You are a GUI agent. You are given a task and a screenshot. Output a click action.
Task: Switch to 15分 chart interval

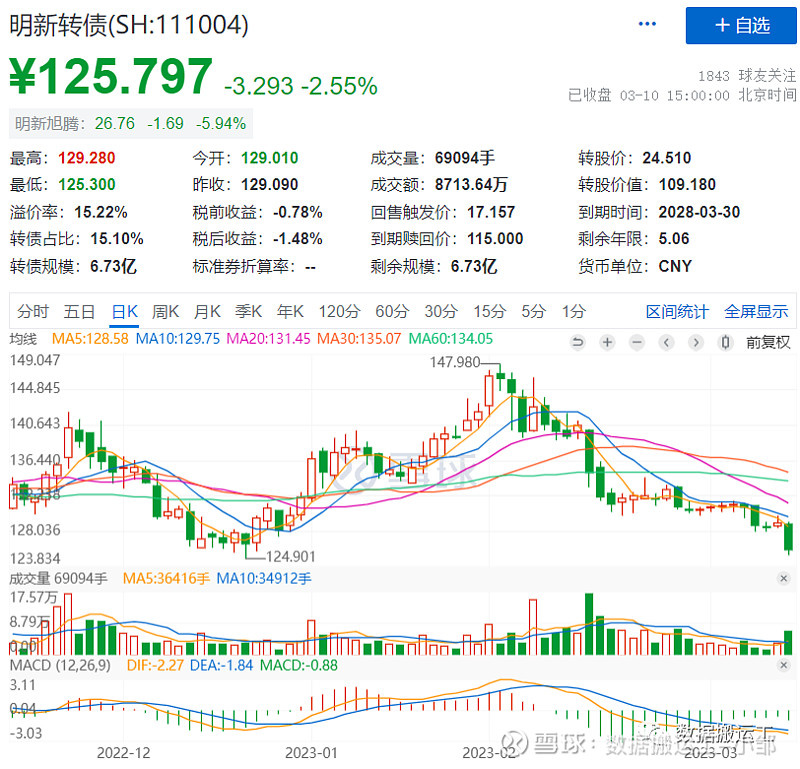click(490, 311)
